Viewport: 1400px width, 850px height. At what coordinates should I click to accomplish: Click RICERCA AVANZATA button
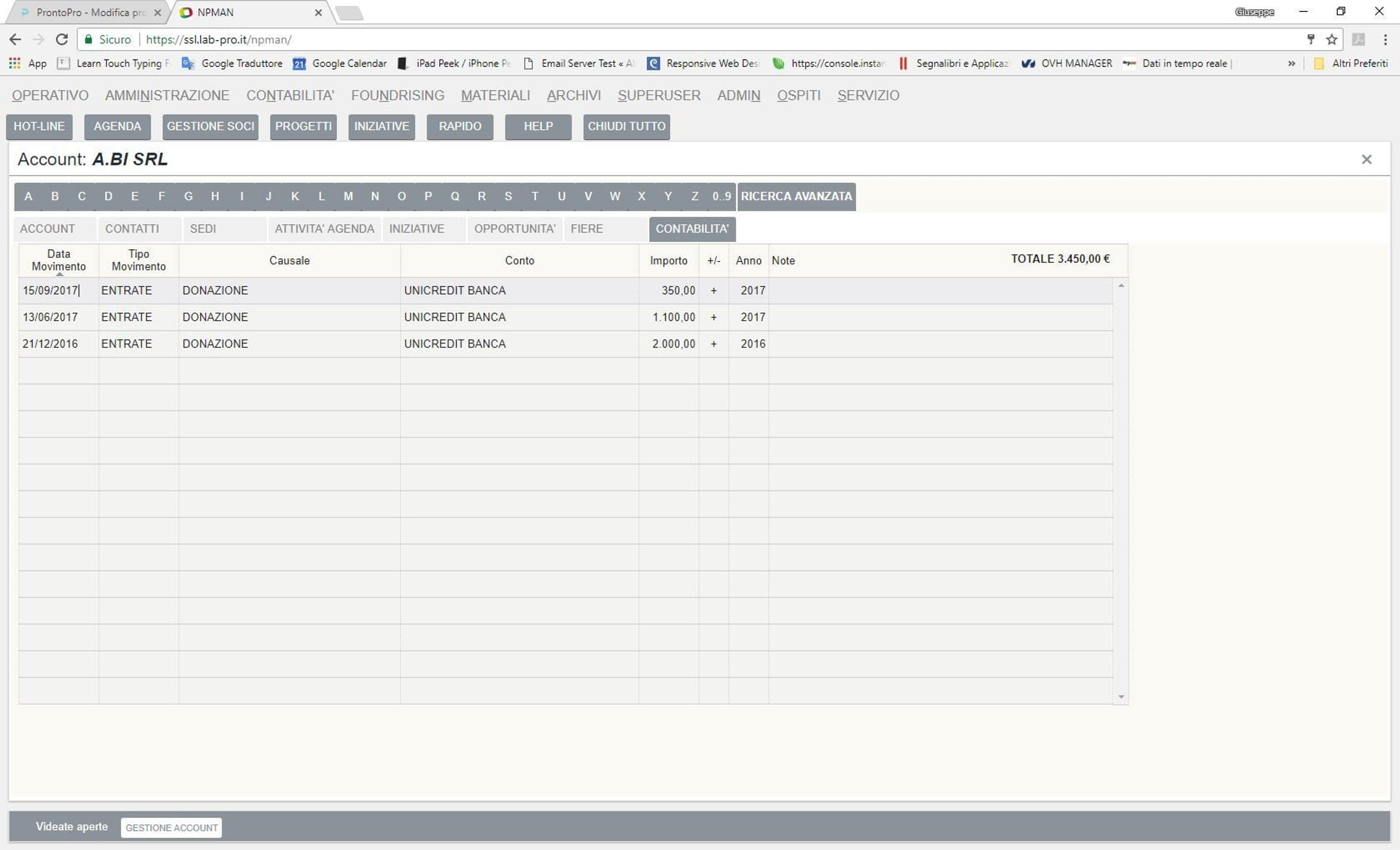797,197
